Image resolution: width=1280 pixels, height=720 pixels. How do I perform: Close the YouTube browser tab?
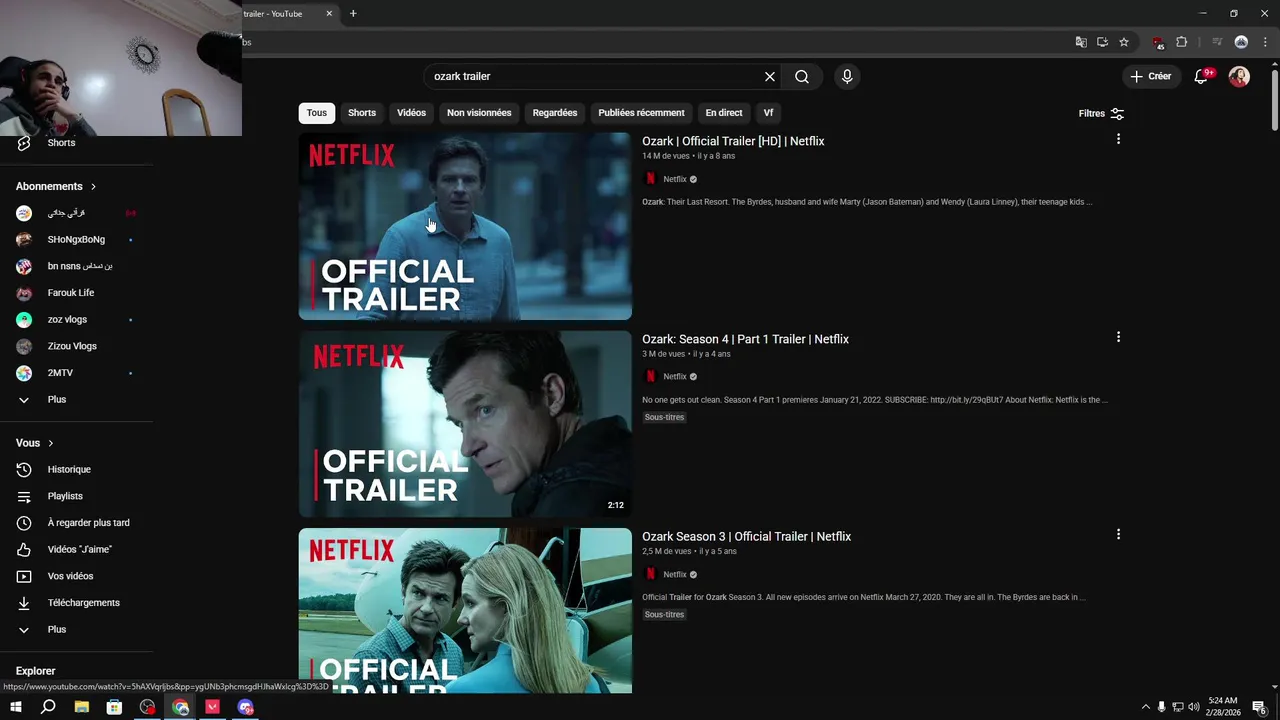tap(329, 14)
